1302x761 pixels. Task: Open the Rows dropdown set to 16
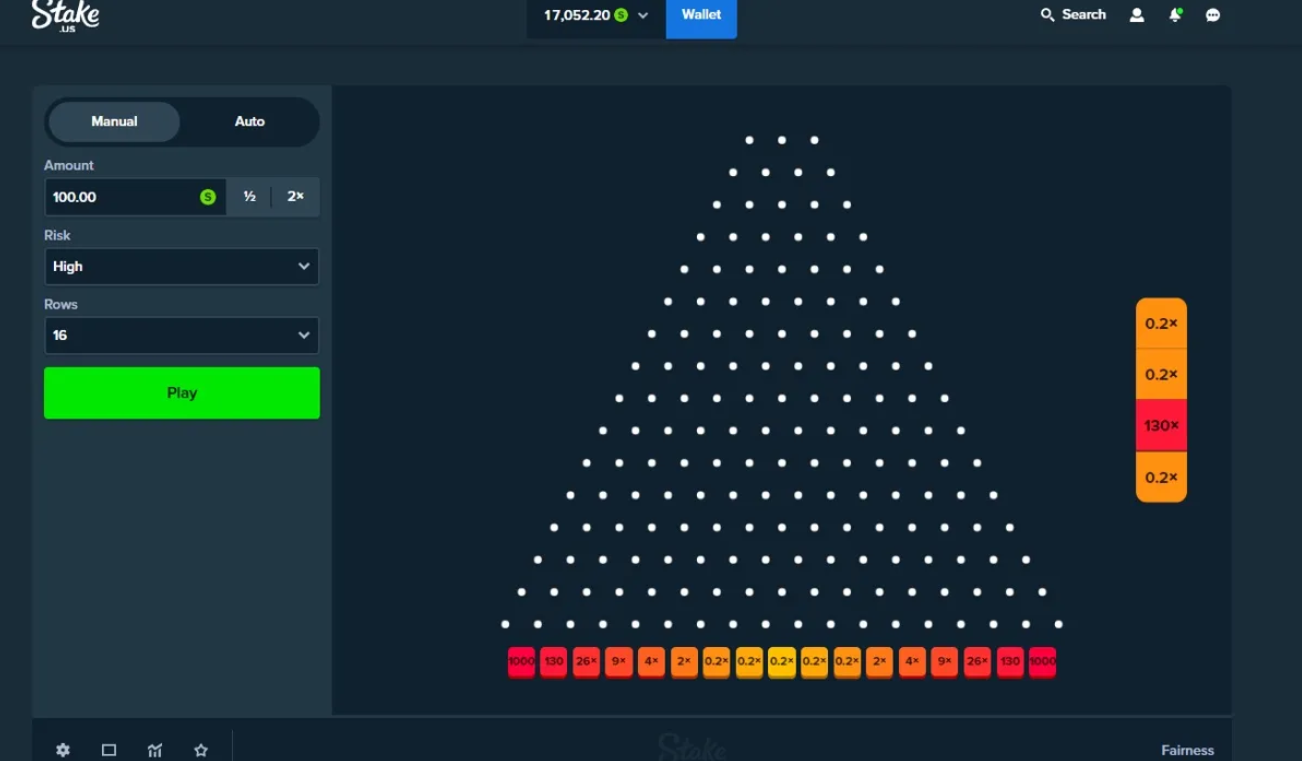(x=182, y=336)
